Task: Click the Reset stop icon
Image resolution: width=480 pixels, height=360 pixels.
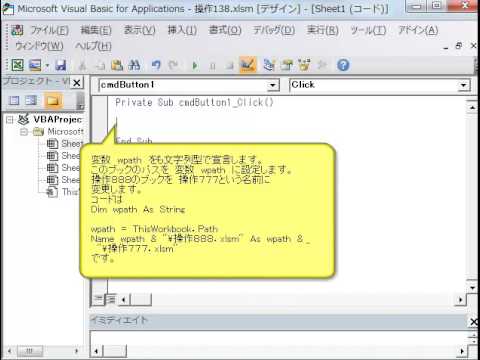Action: (x=229, y=66)
